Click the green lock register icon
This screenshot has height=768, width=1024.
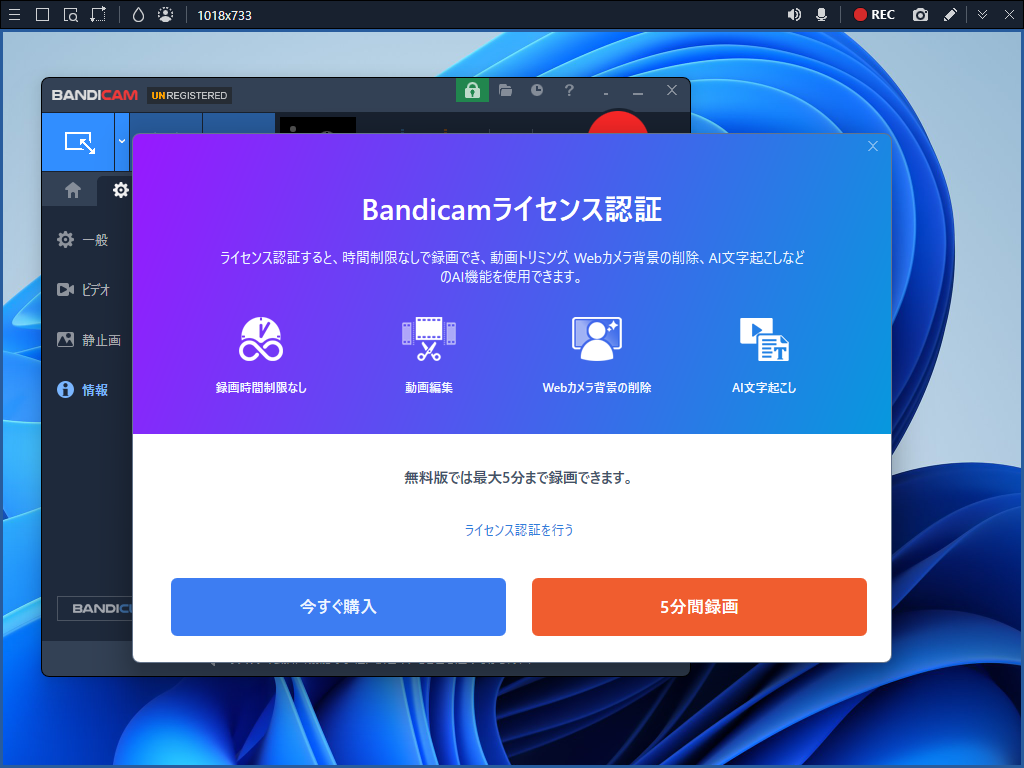point(472,90)
